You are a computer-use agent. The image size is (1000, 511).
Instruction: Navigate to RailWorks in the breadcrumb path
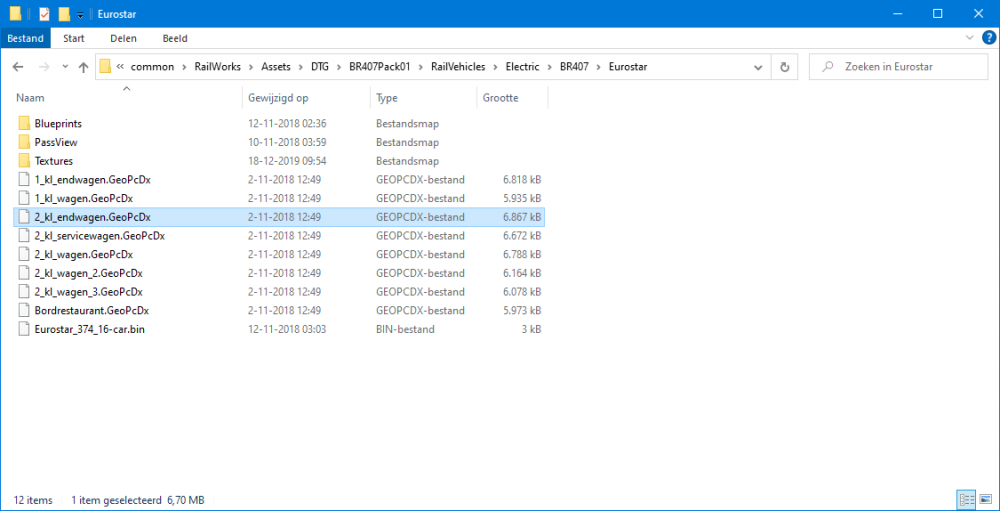point(217,67)
